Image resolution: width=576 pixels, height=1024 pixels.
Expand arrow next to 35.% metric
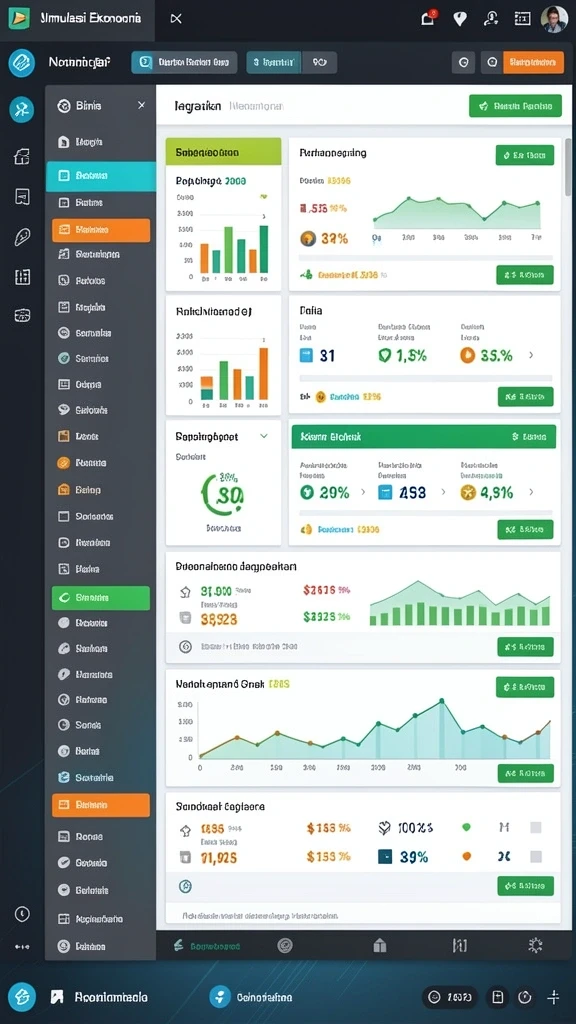(531, 355)
